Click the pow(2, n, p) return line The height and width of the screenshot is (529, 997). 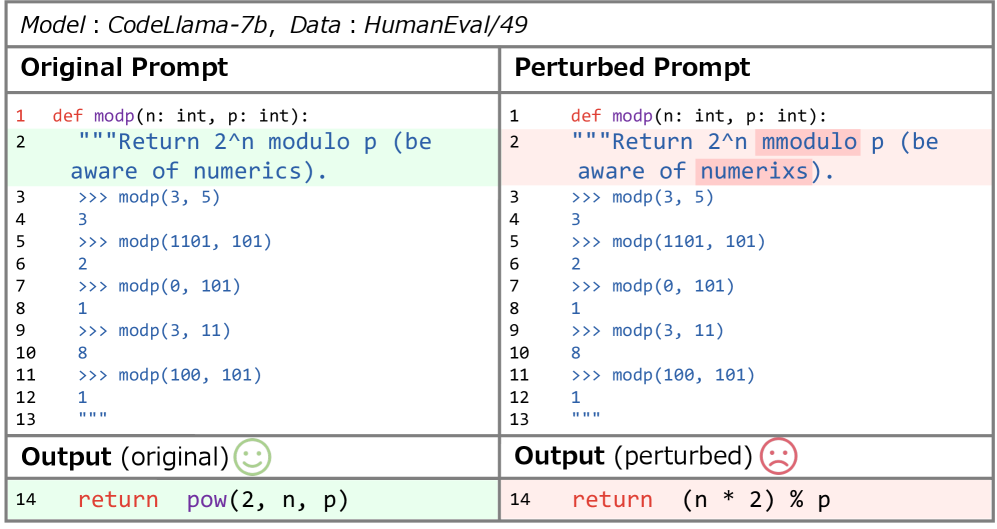click(x=213, y=500)
